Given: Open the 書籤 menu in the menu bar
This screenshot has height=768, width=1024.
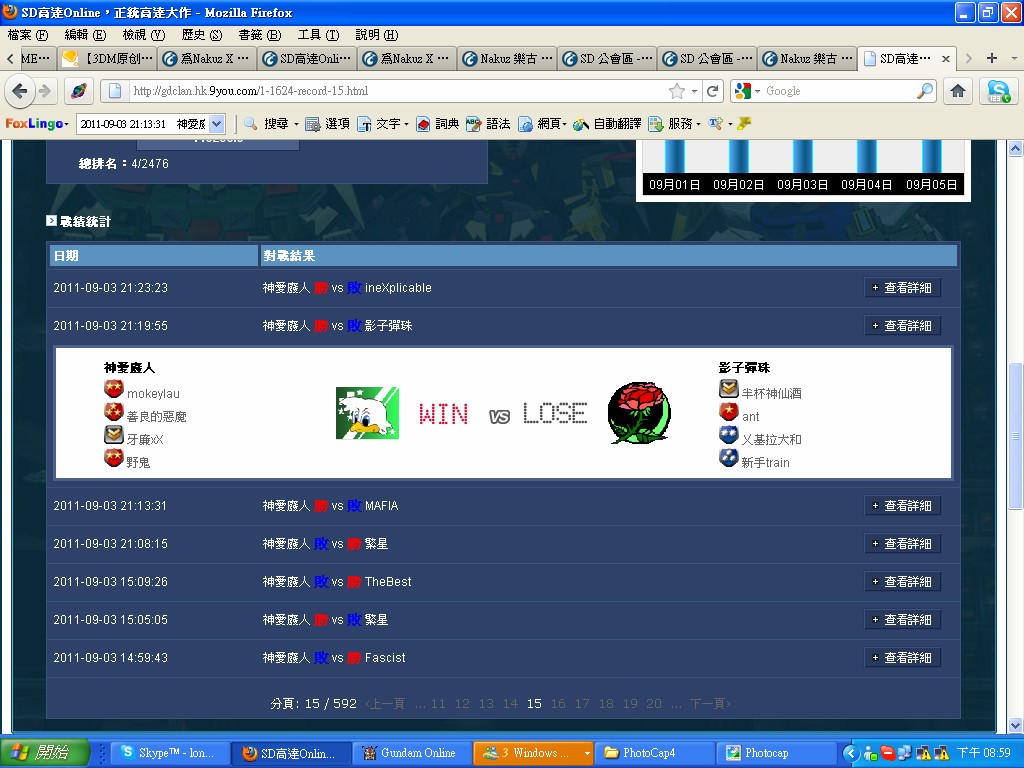Looking at the screenshot, I should [256, 35].
